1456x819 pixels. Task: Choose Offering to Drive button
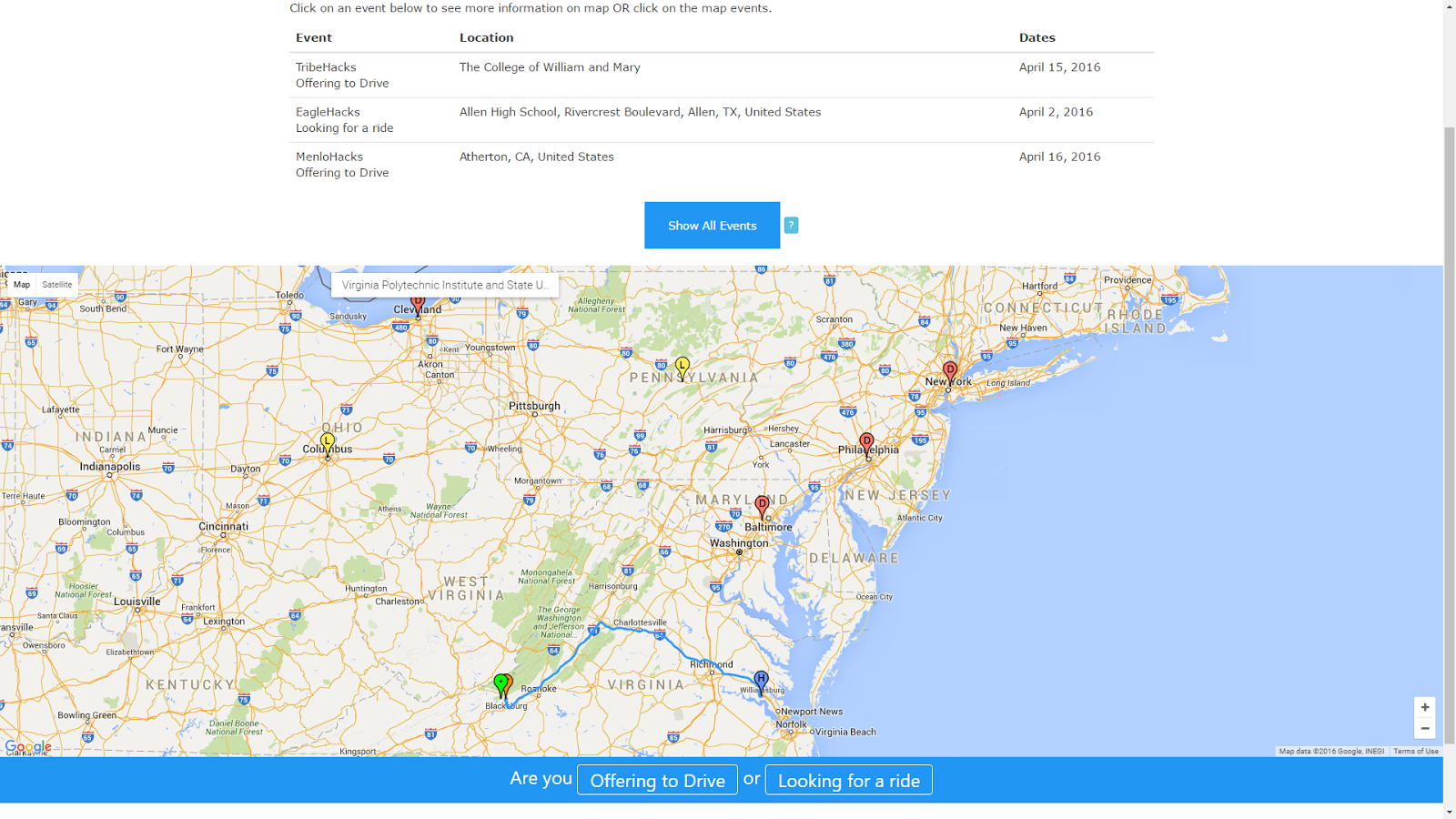tap(657, 780)
